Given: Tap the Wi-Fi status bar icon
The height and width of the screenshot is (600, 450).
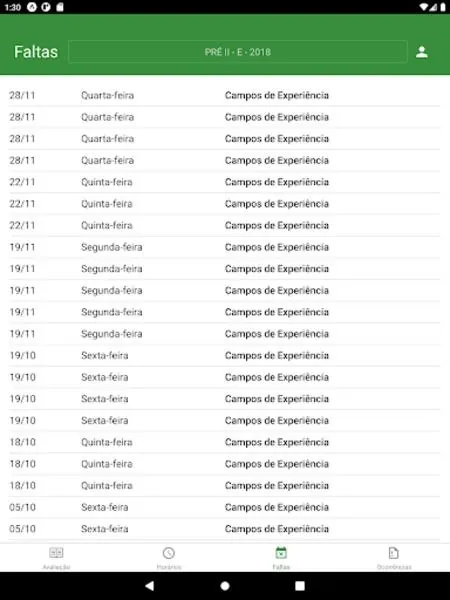Looking at the screenshot, I should click(424, 7).
